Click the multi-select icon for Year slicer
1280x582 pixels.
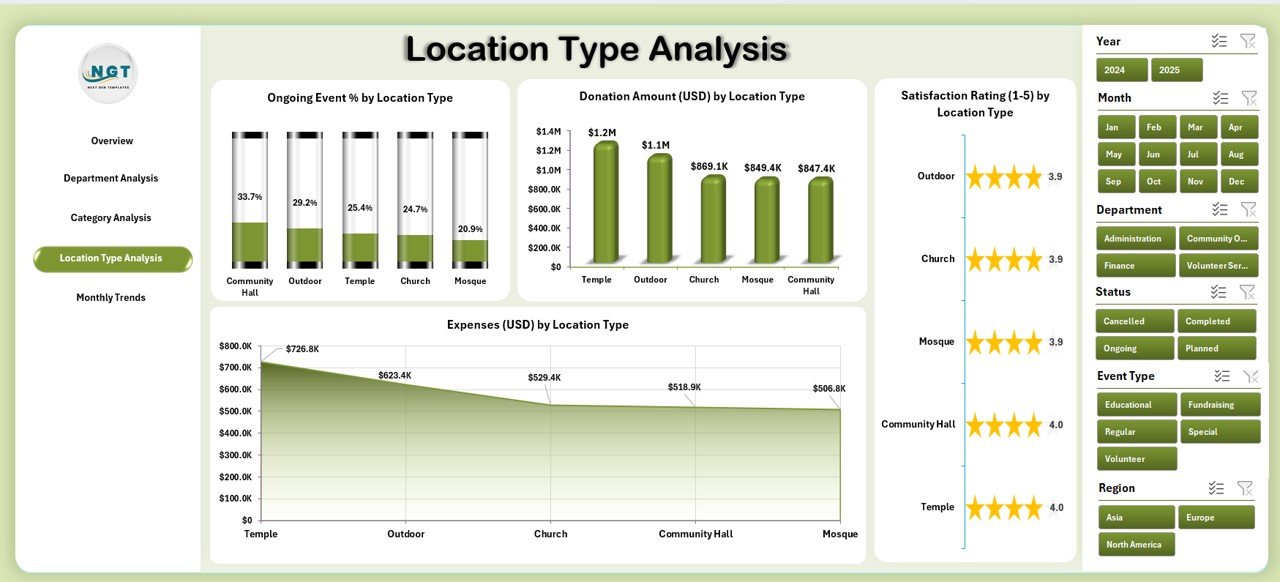click(1218, 41)
